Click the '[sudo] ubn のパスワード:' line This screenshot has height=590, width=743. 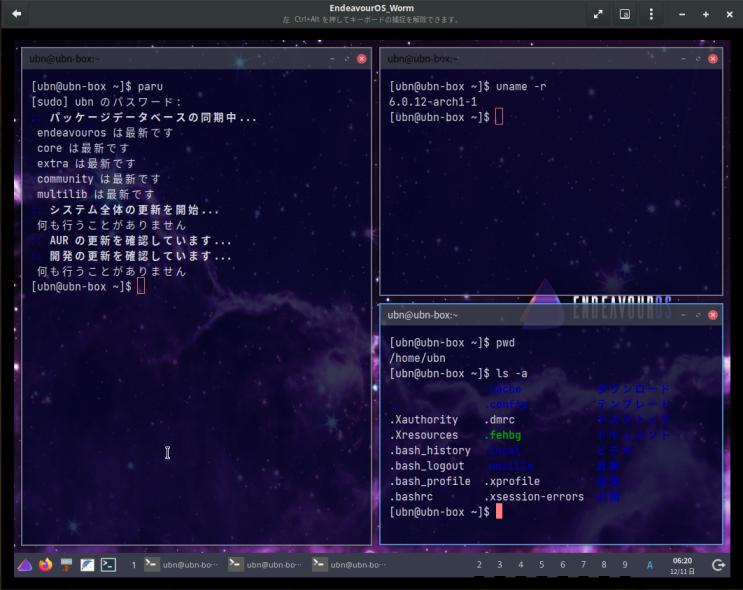tap(107, 101)
